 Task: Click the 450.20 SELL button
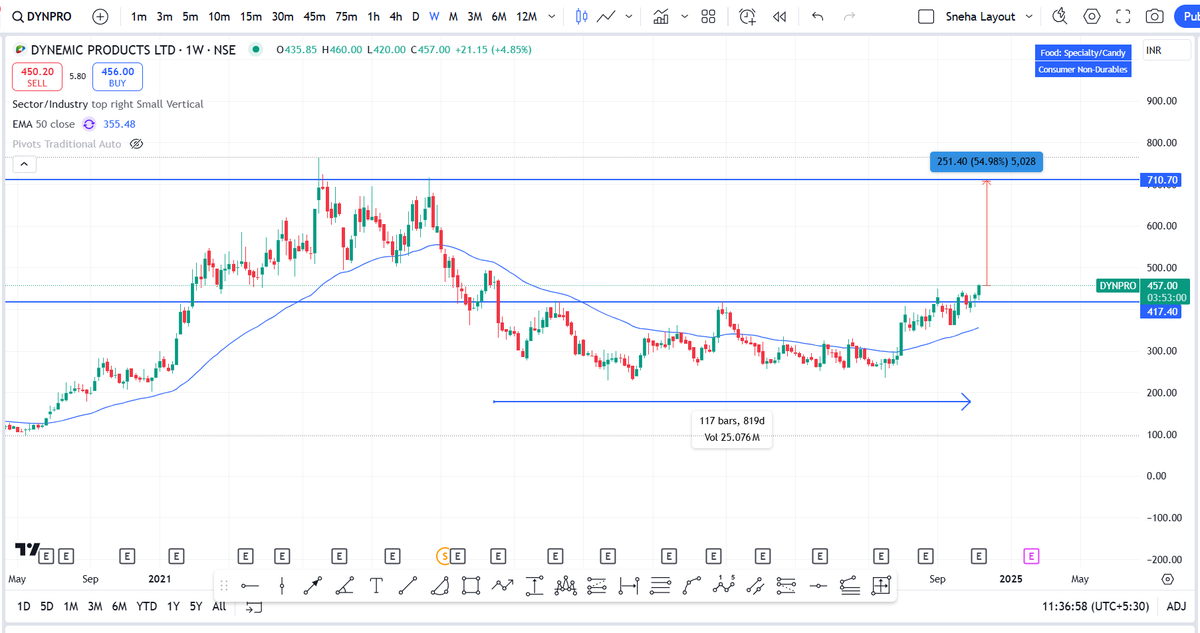(37, 77)
